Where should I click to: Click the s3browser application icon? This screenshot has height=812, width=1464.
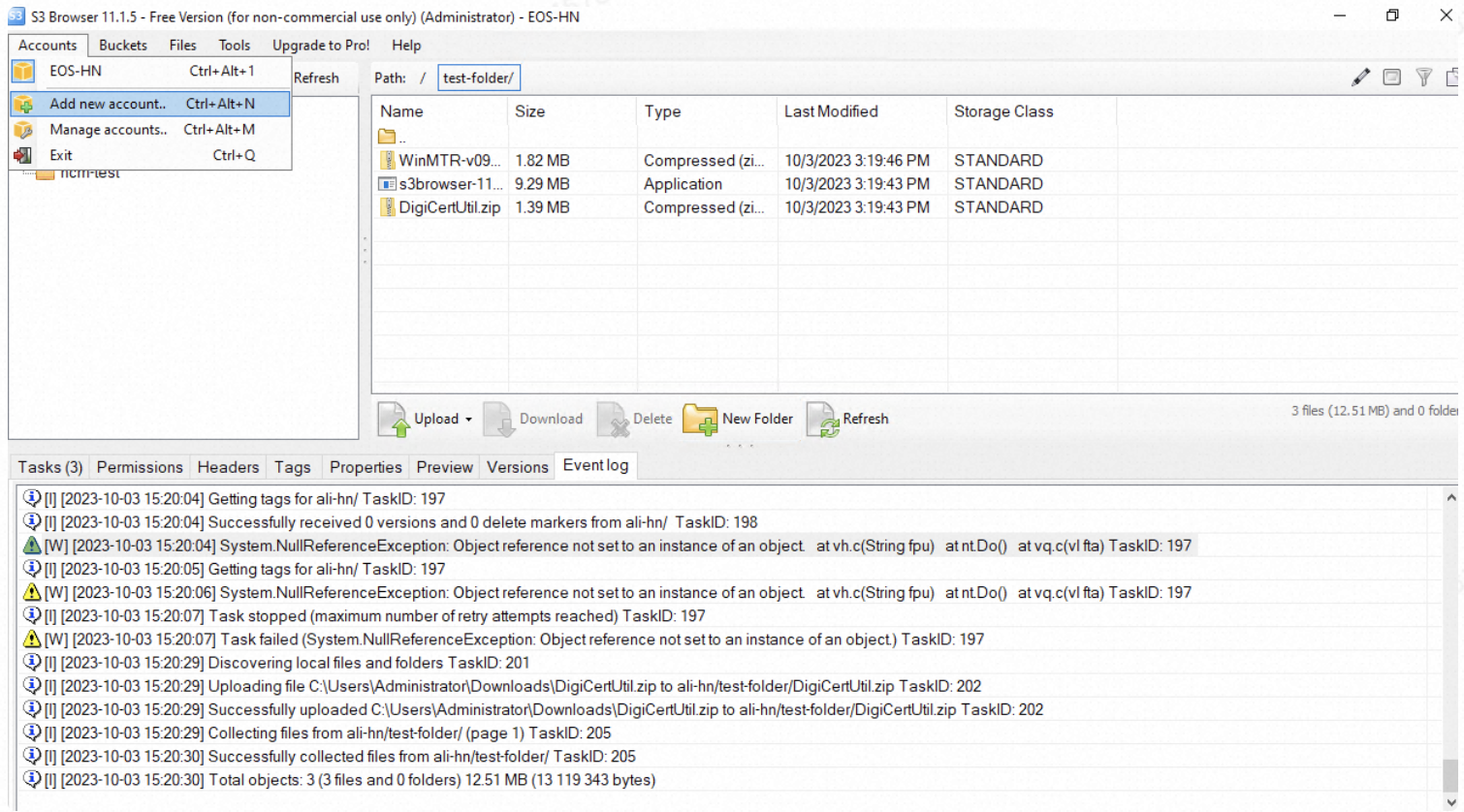tap(387, 184)
